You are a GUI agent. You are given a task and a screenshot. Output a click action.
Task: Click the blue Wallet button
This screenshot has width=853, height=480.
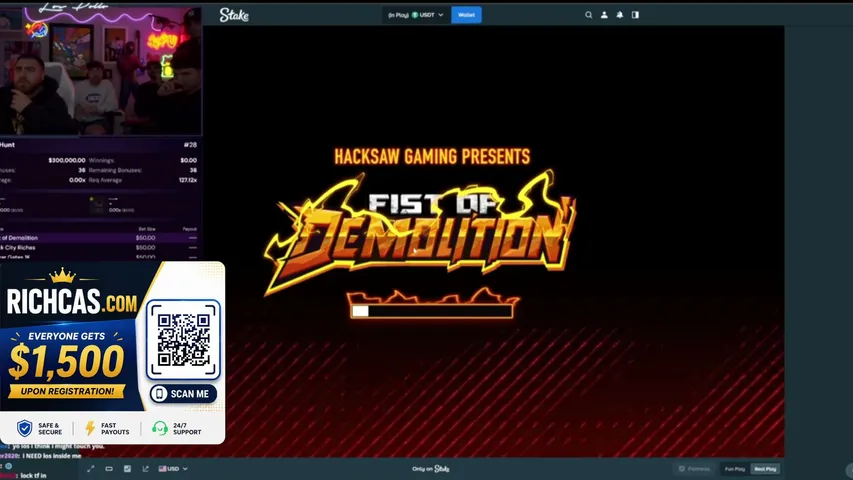[466, 15]
